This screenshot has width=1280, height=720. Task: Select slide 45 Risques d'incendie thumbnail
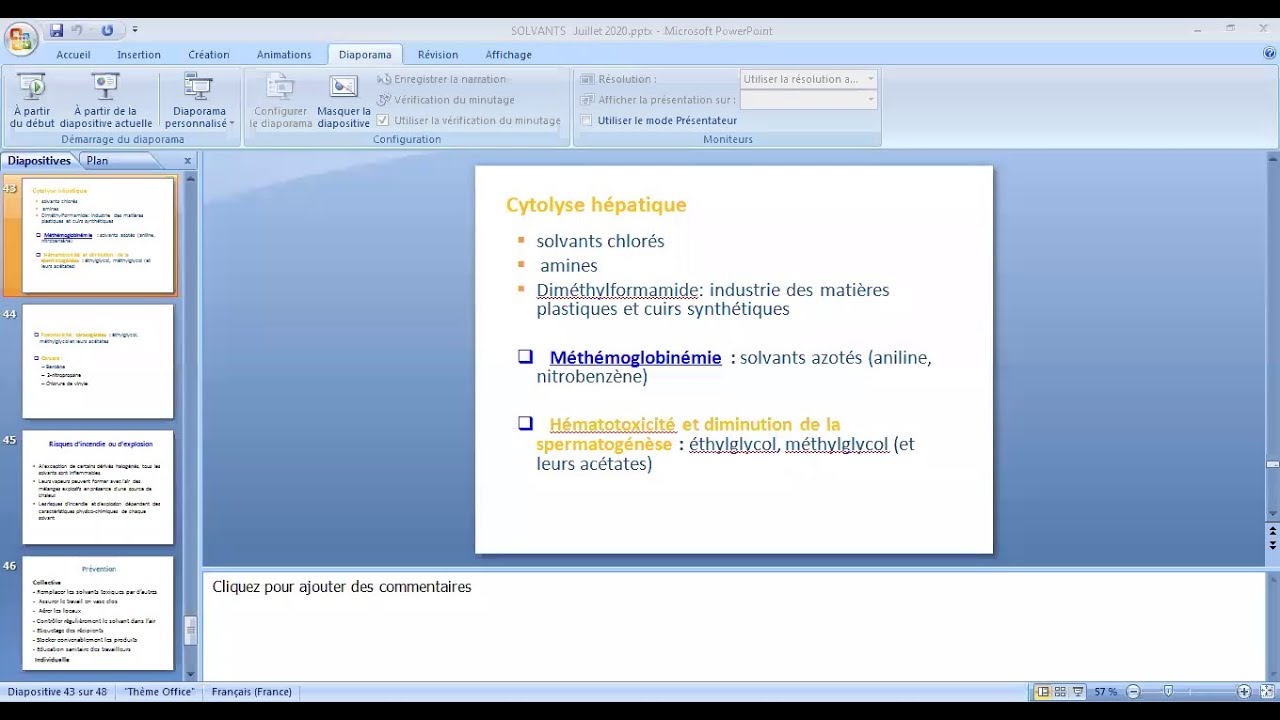tap(98, 487)
